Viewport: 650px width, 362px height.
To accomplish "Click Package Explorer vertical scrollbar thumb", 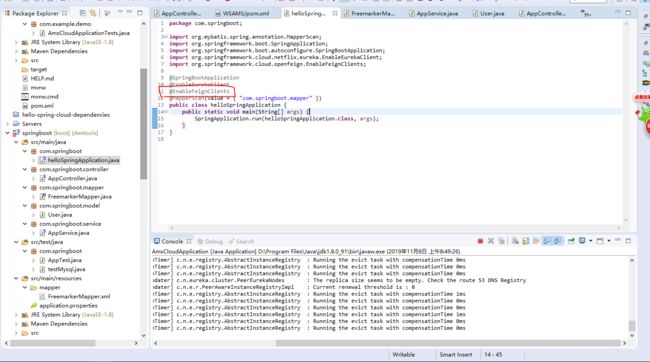I will pos(143,124).
